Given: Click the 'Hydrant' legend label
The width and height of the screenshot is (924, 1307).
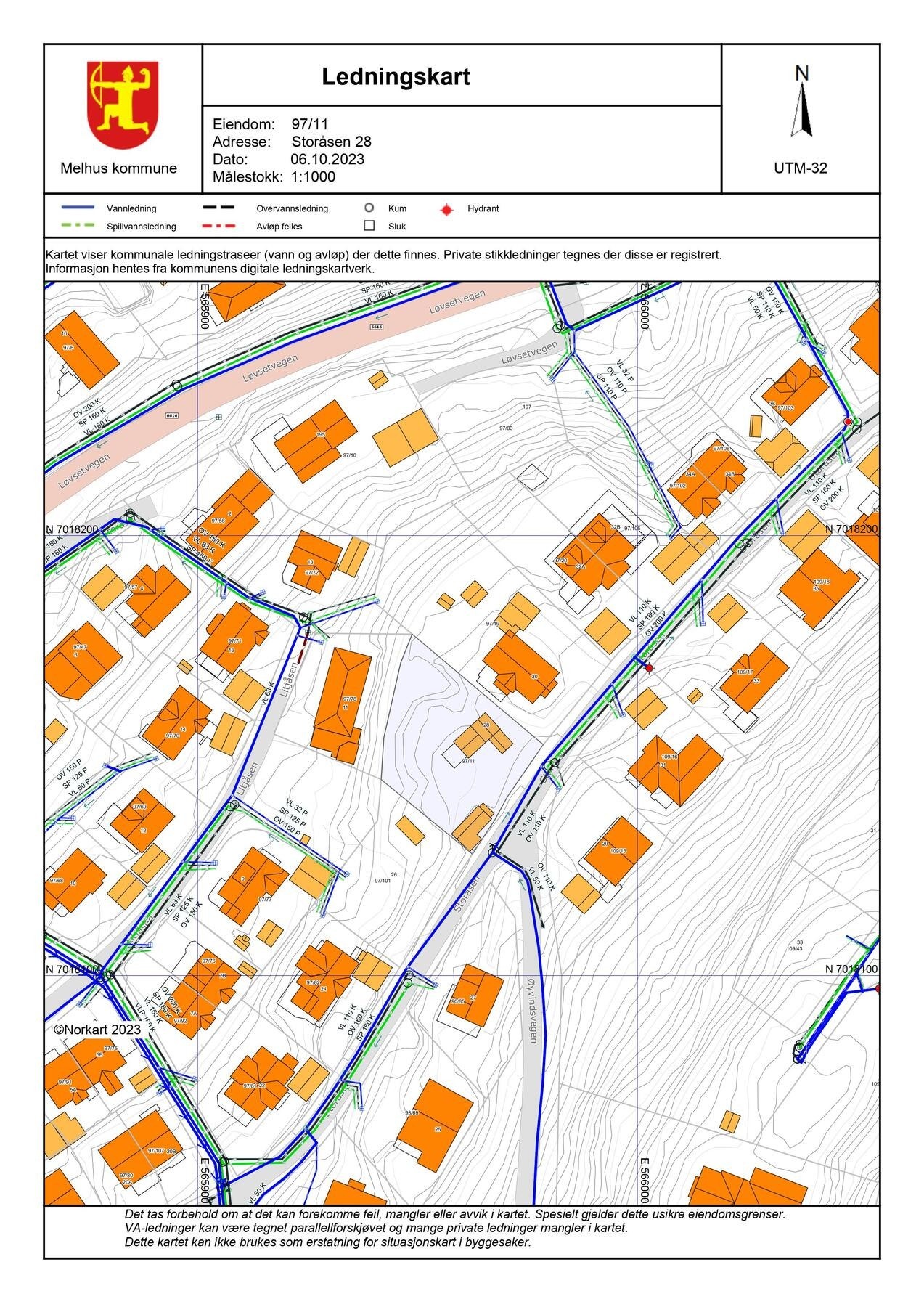Looking at the screenshot, I should coord(483,208).
